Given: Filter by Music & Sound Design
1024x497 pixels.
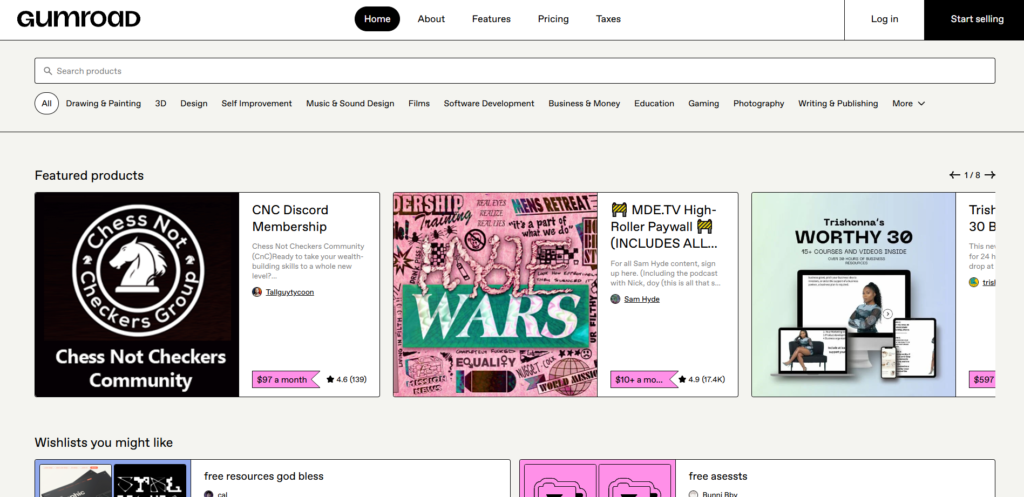Looking at the screenshot, I should pyautogui.click(x=350, y=103).
